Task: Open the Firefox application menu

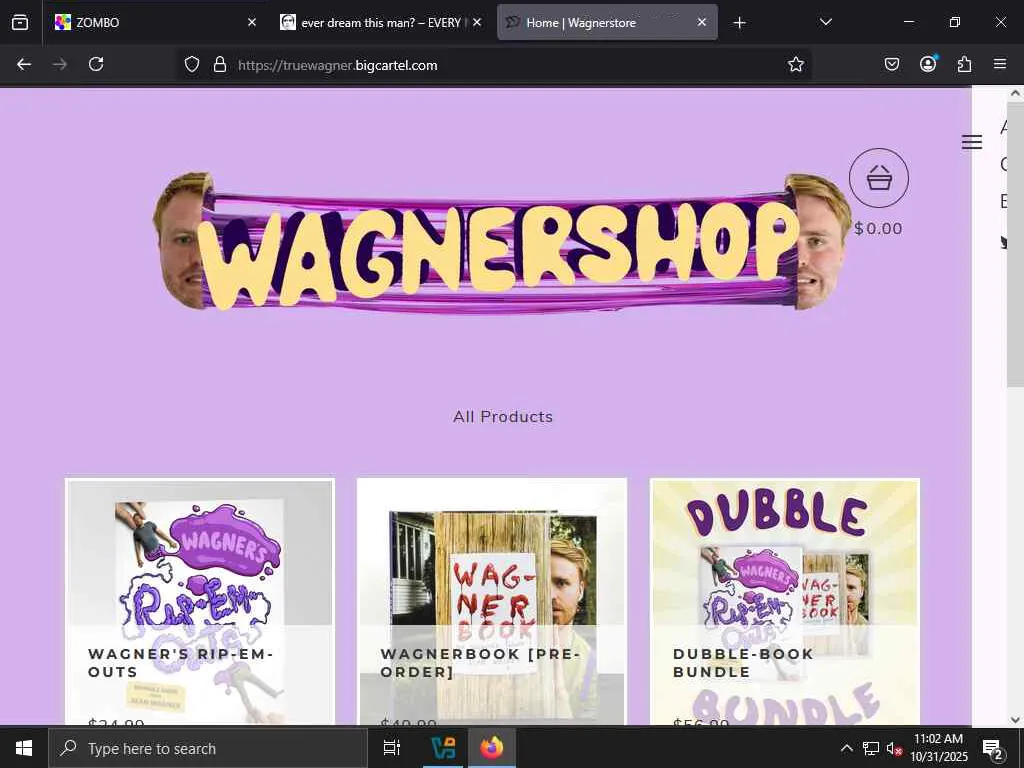Action: pyautogui.click(x=1000, y=65)
